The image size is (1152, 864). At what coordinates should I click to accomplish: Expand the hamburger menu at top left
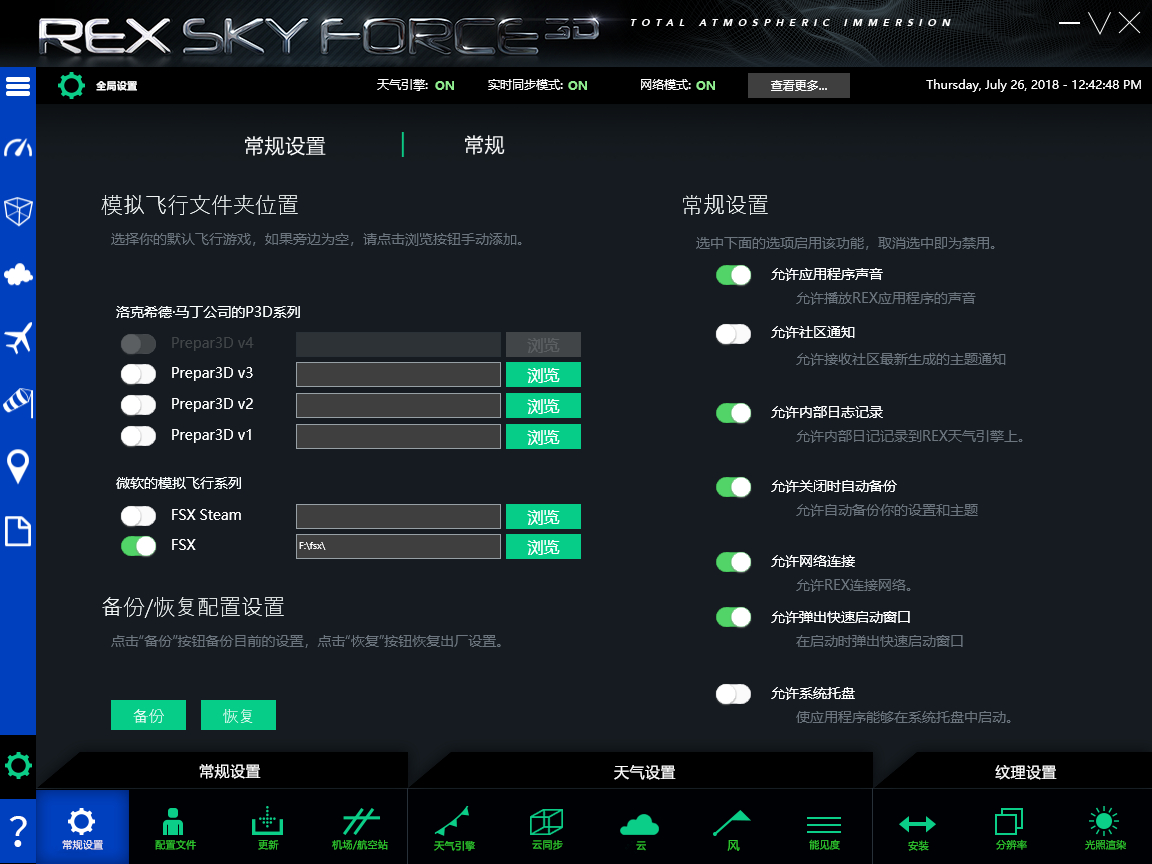click(x=18, y=86)
